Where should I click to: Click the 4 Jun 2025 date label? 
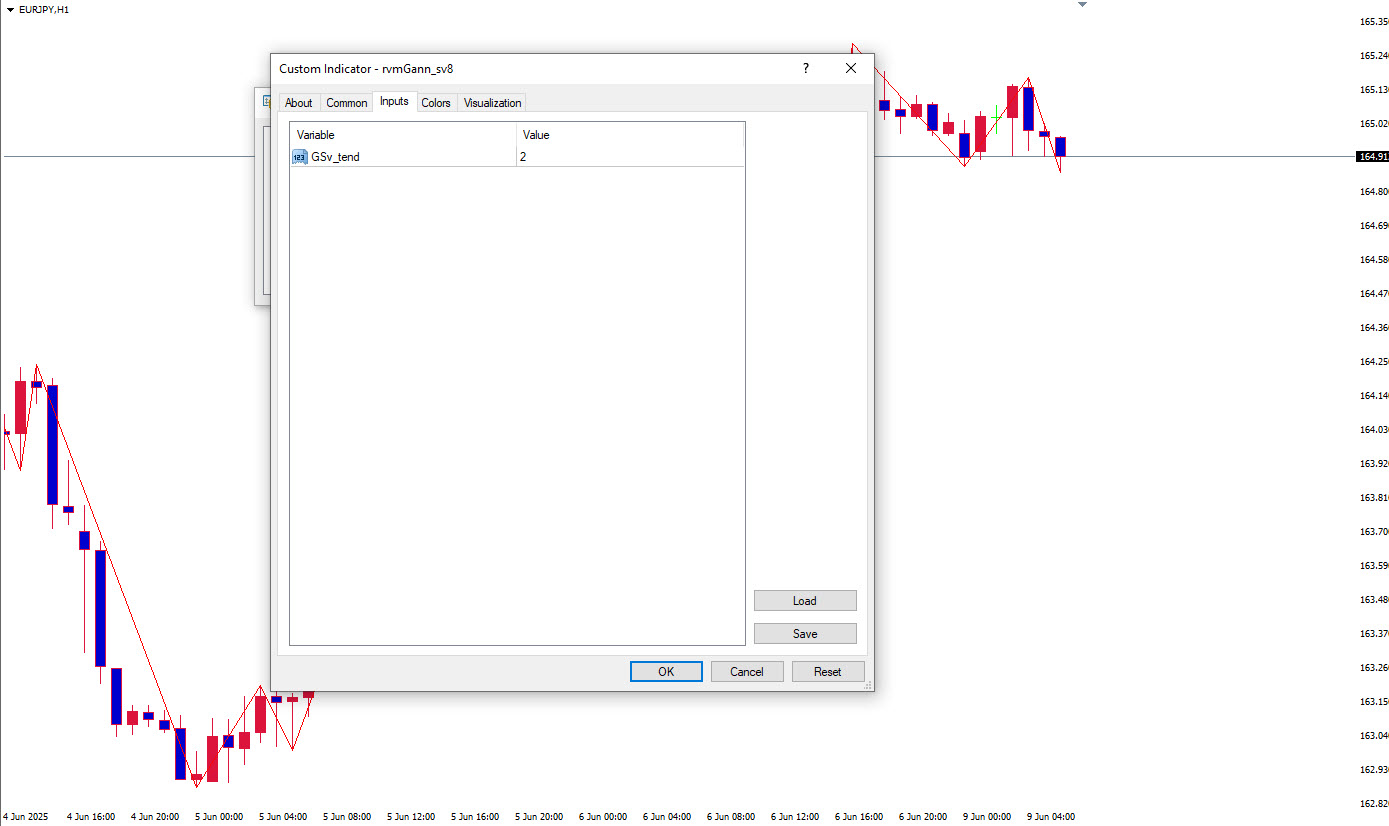coord(27,817)
